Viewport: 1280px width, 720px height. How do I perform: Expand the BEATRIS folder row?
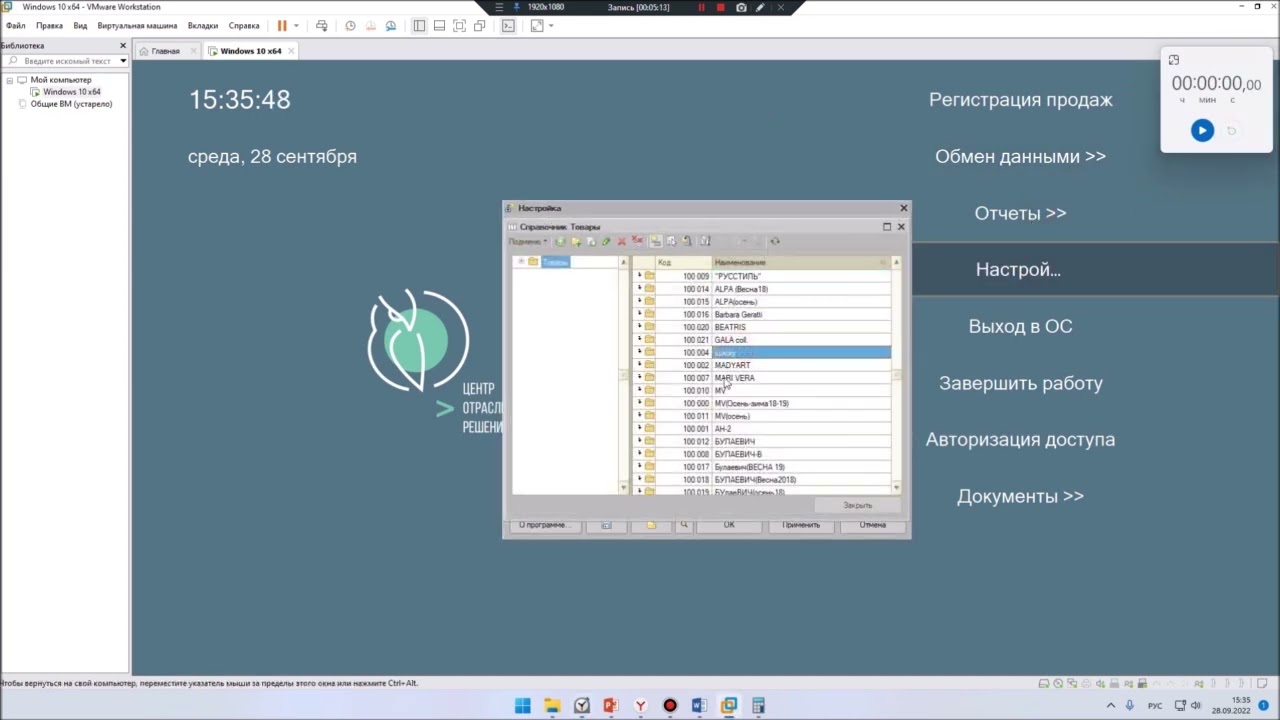(x=639, y=327)
